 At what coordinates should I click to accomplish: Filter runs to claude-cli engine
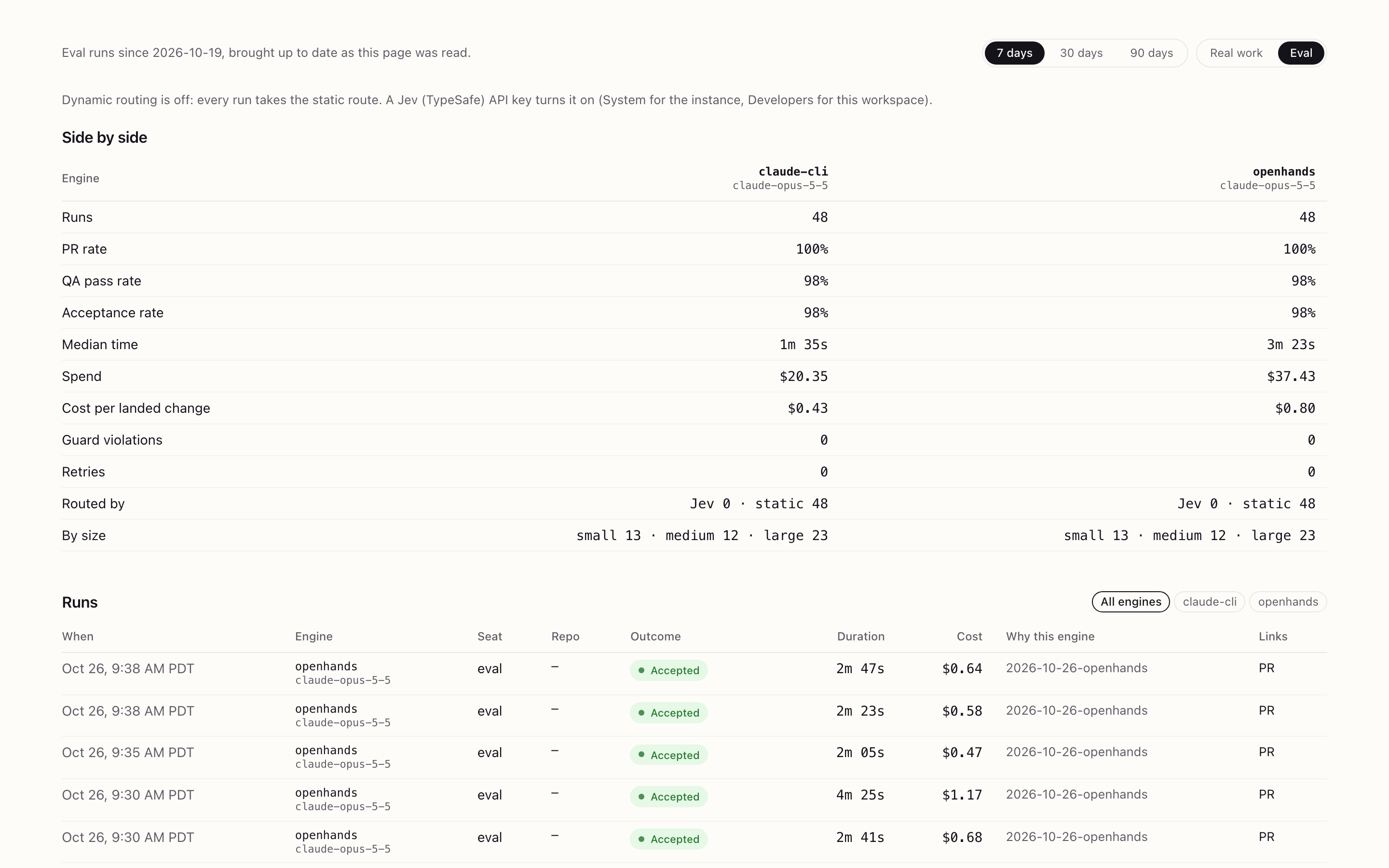1210,602
